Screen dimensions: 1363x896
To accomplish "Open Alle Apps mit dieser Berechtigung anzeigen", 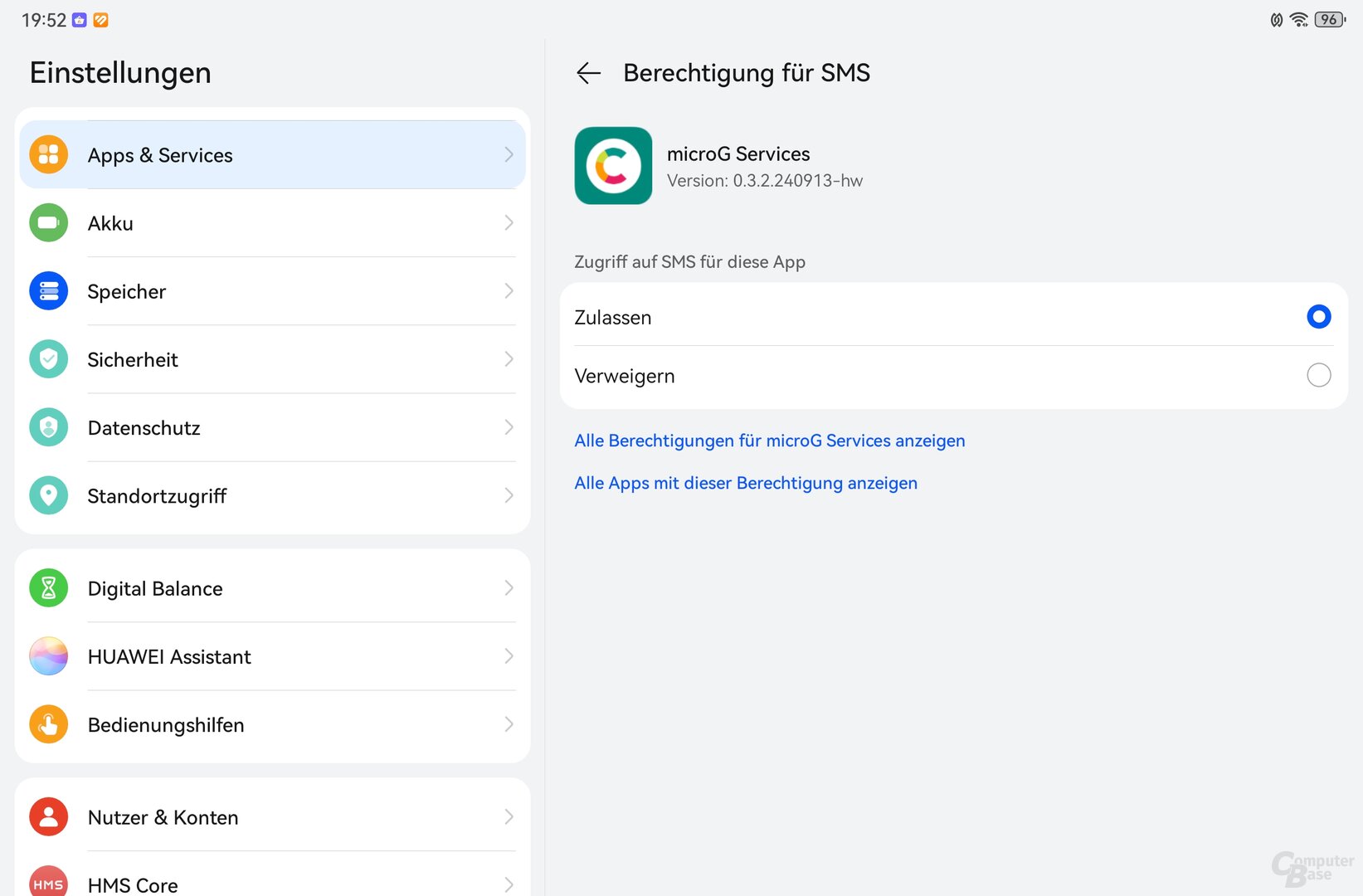I will pos(746,483).
